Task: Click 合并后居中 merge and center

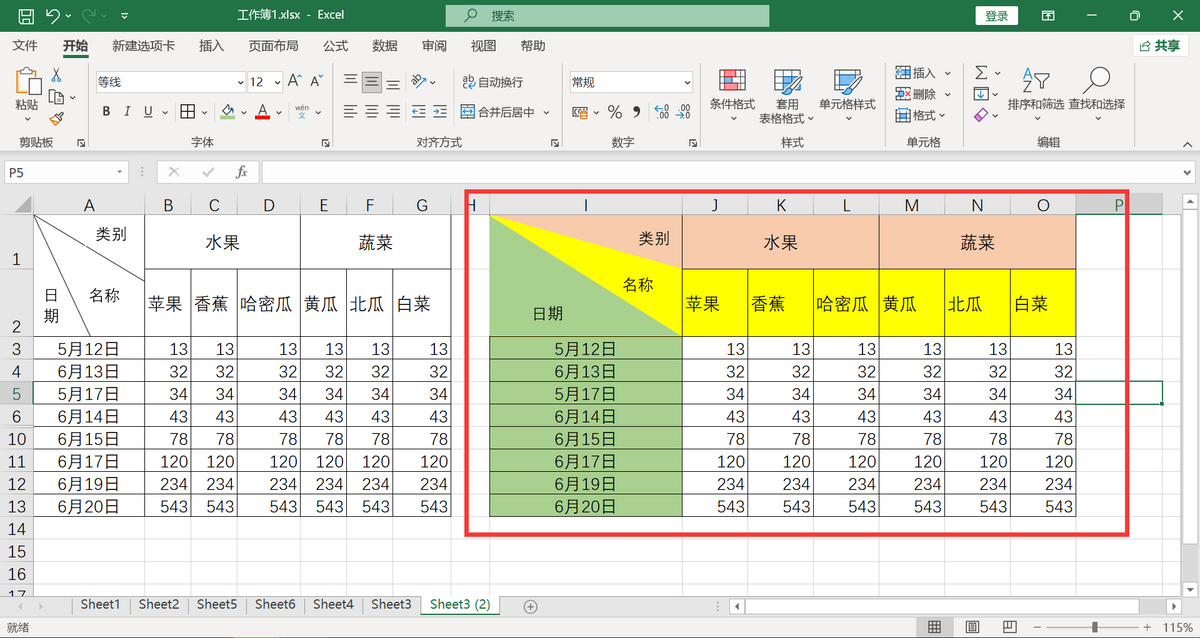Action: coord(498,112)
